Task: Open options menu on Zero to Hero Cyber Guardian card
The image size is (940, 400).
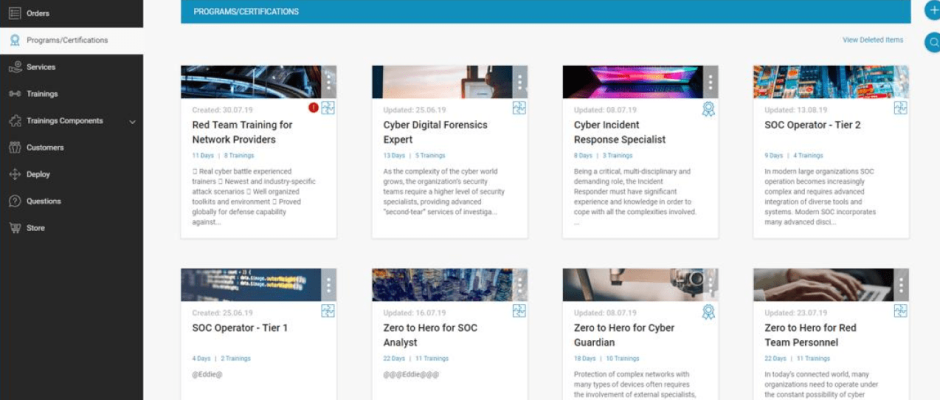Action: point(710,285)
